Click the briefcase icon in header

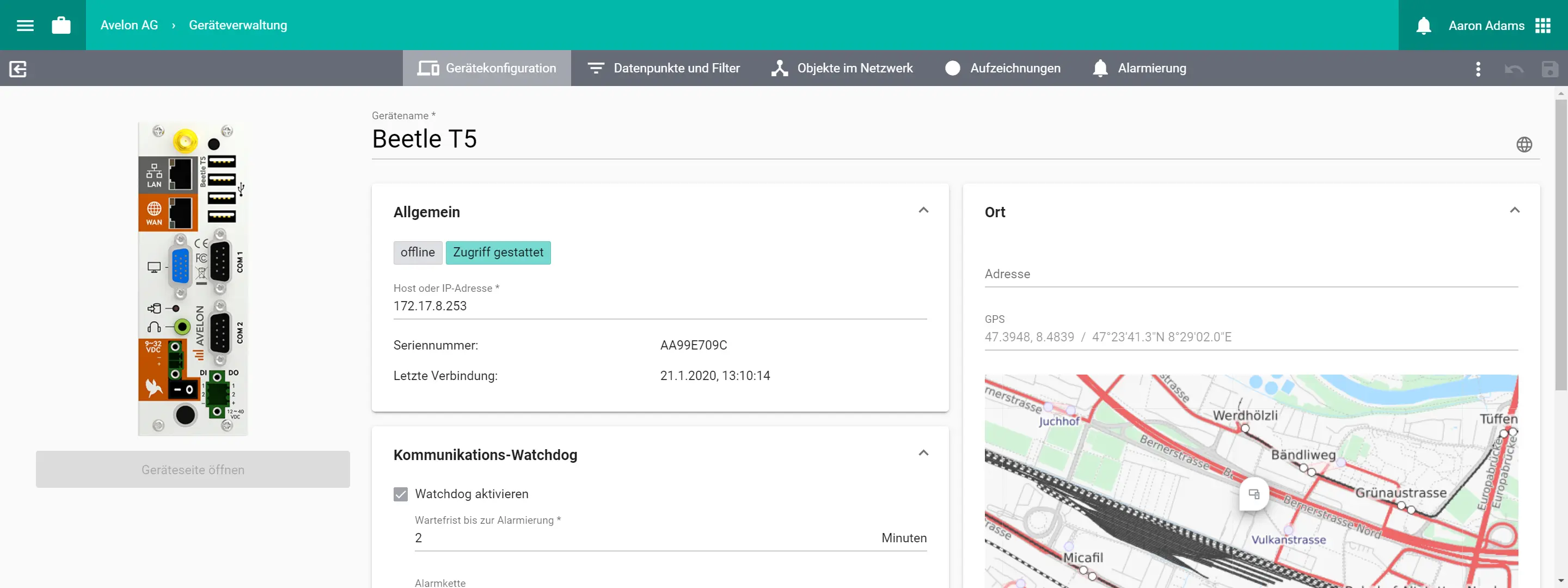click(61, 25)
